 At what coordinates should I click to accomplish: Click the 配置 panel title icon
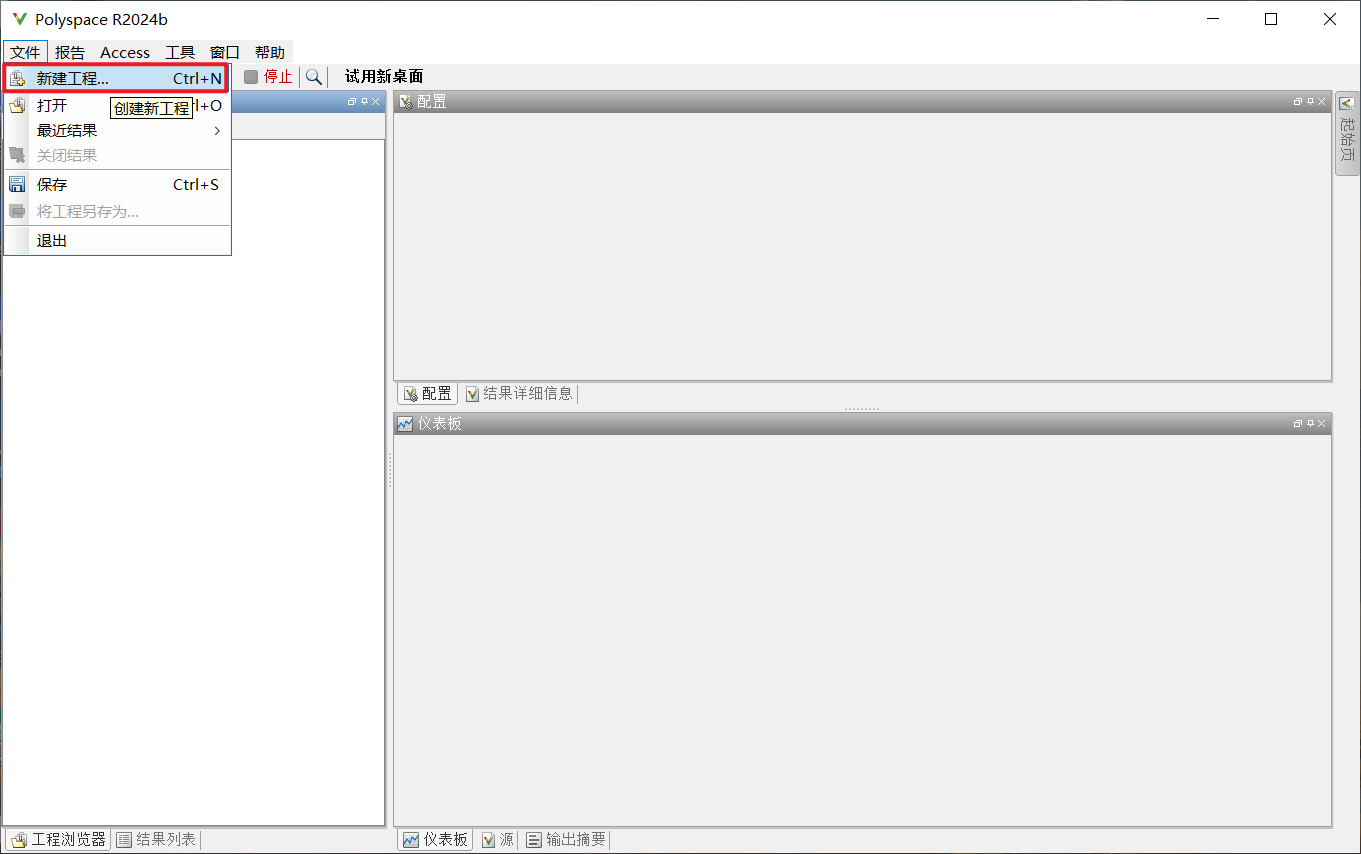click(x=405, y=102)
